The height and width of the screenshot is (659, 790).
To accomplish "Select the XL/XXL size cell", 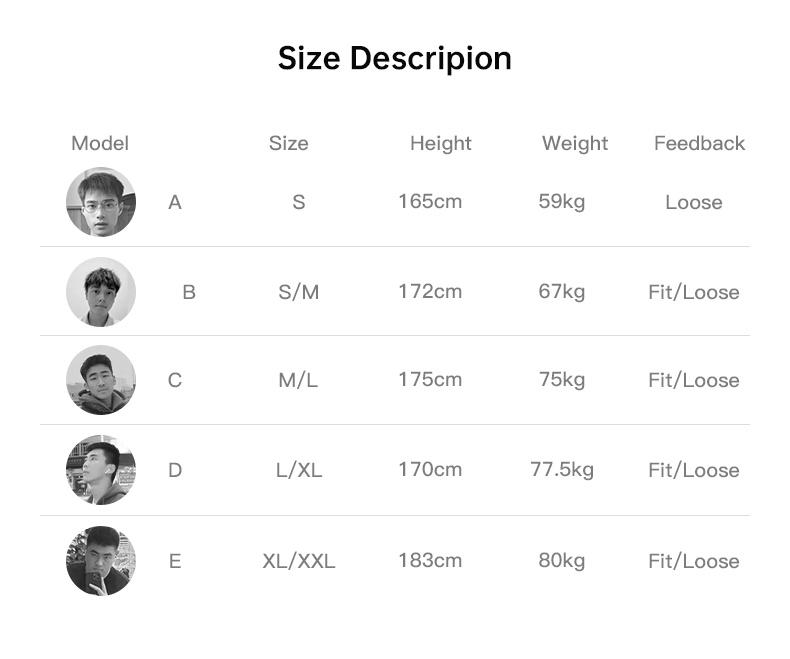I will click(x=298, y=561).
